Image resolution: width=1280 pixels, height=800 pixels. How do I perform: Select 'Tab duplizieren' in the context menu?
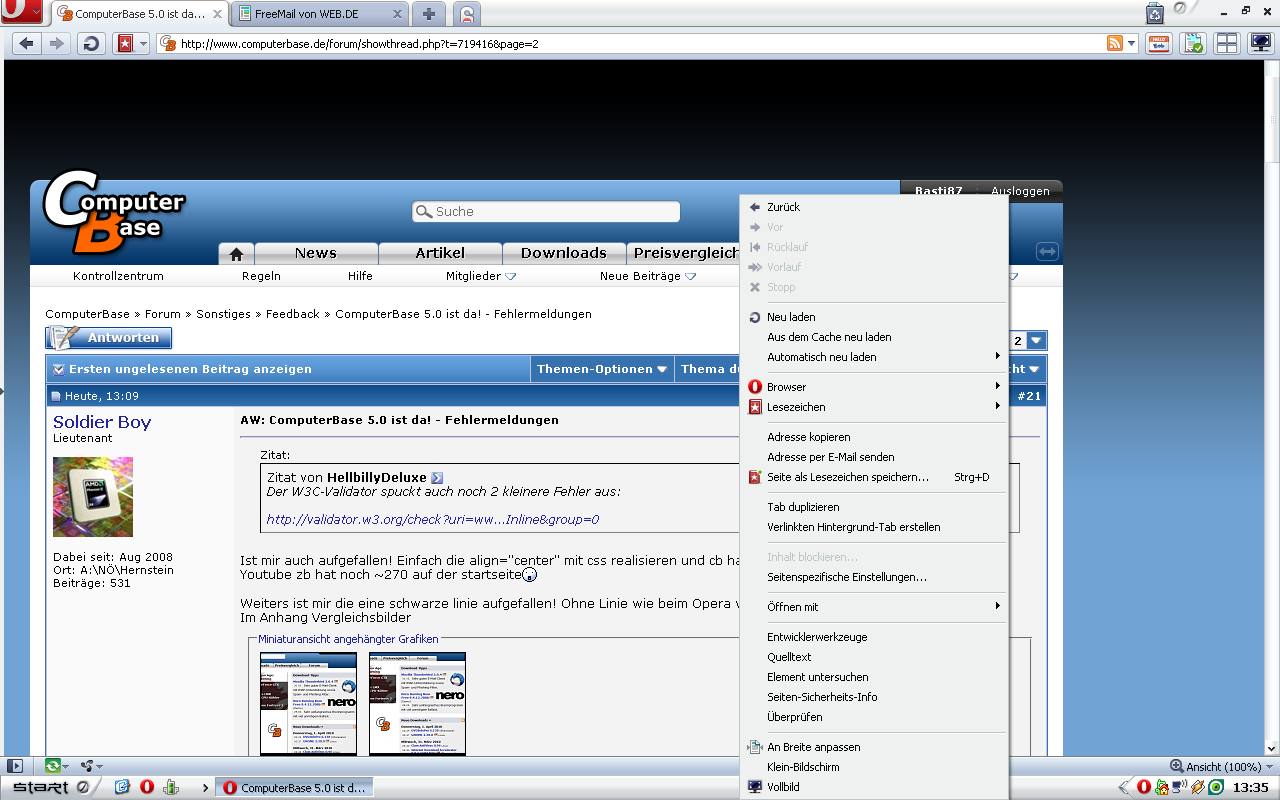coord(874,507)
